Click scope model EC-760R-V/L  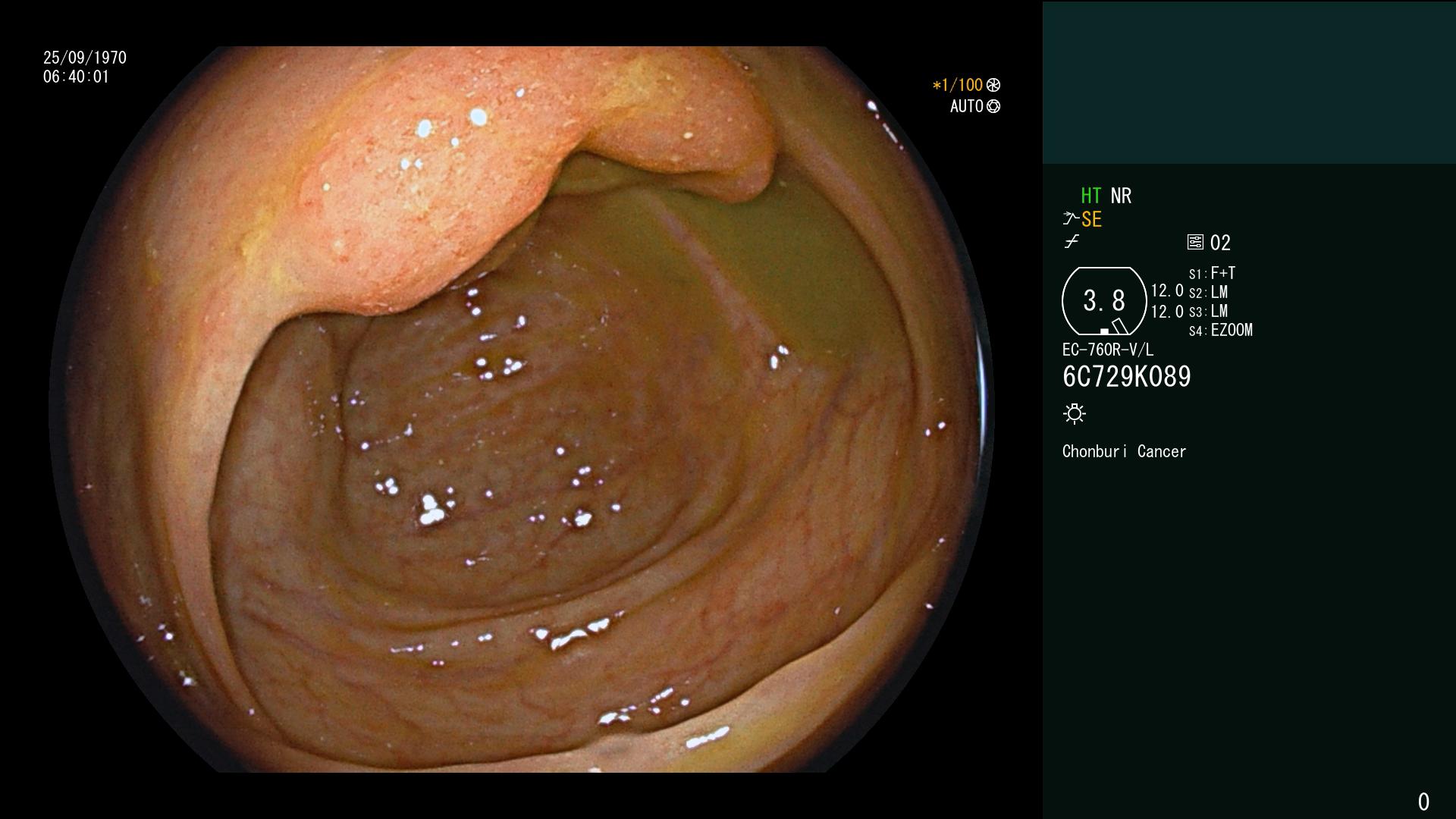(x=1108, y=350)
